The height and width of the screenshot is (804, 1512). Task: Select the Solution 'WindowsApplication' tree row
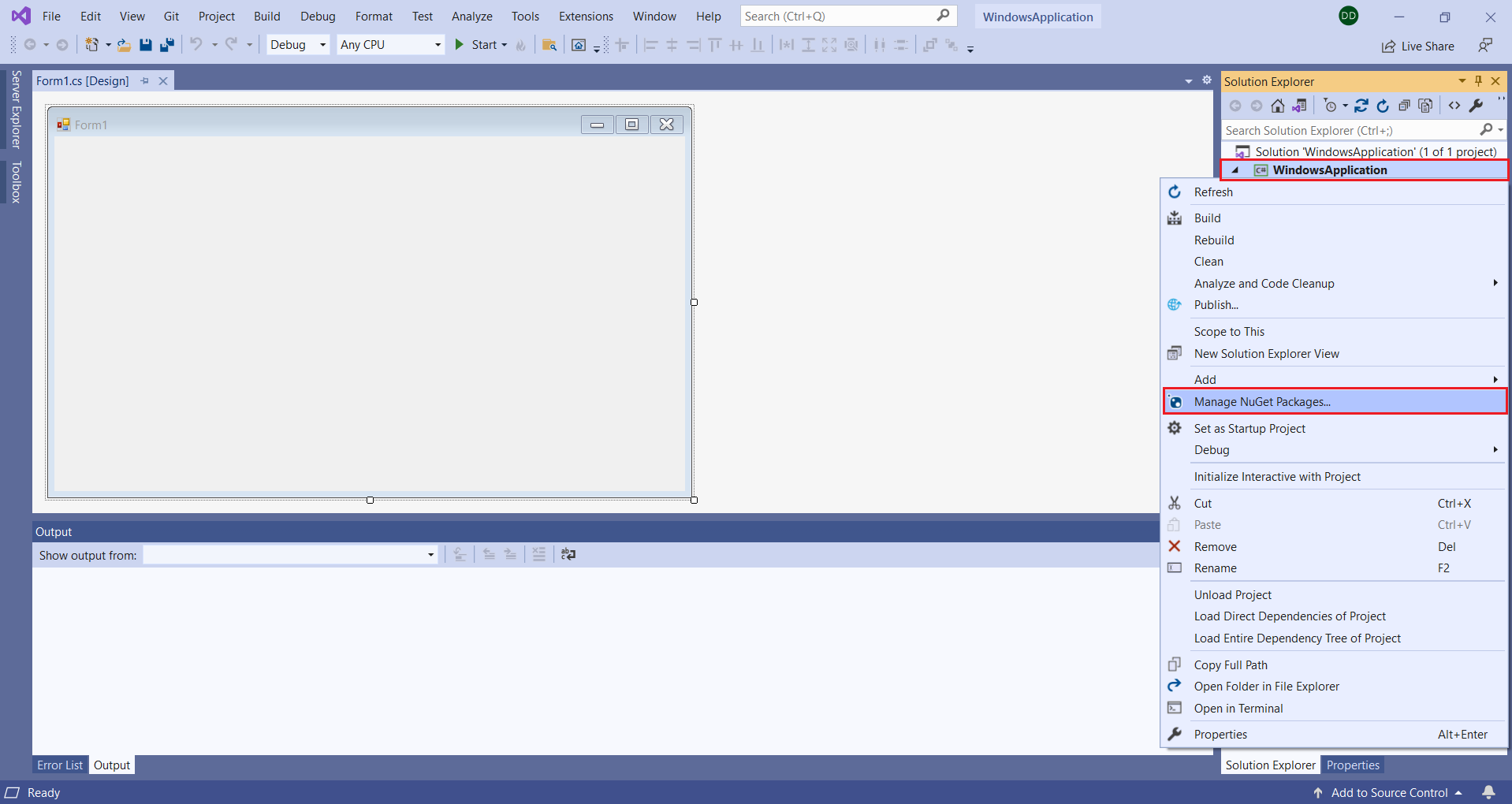(x=1365, y=151)
